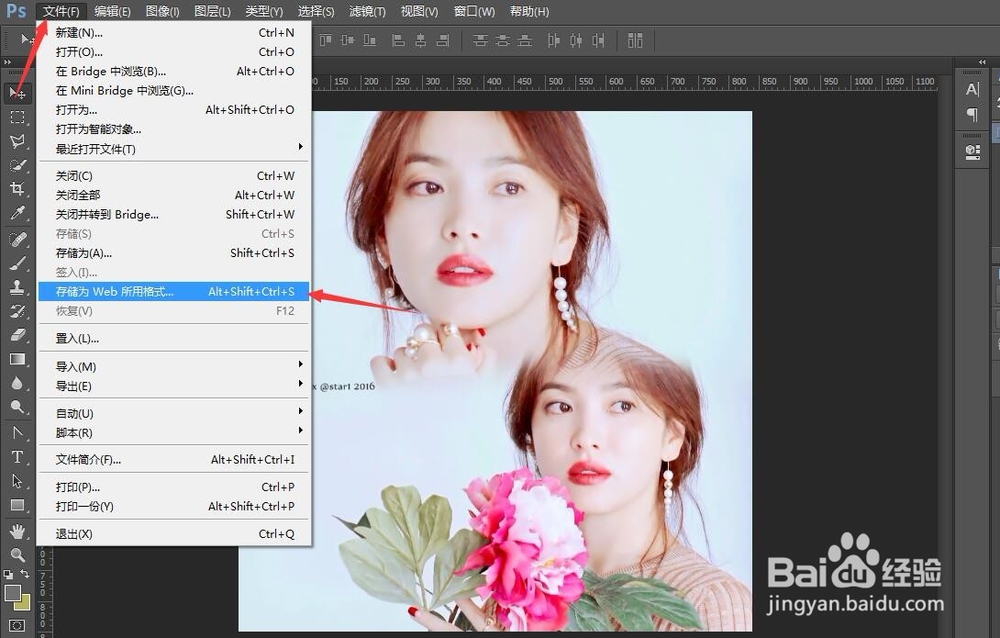The image size is (1000, 638).
Task: Choose 新建(N) from File menu
Action: pos(174,33)
